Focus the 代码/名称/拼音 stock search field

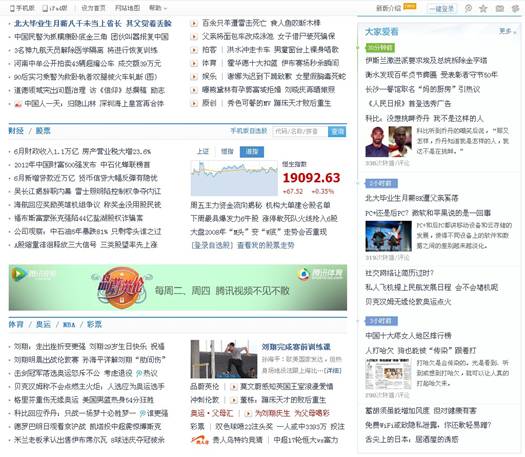[300, 131]
